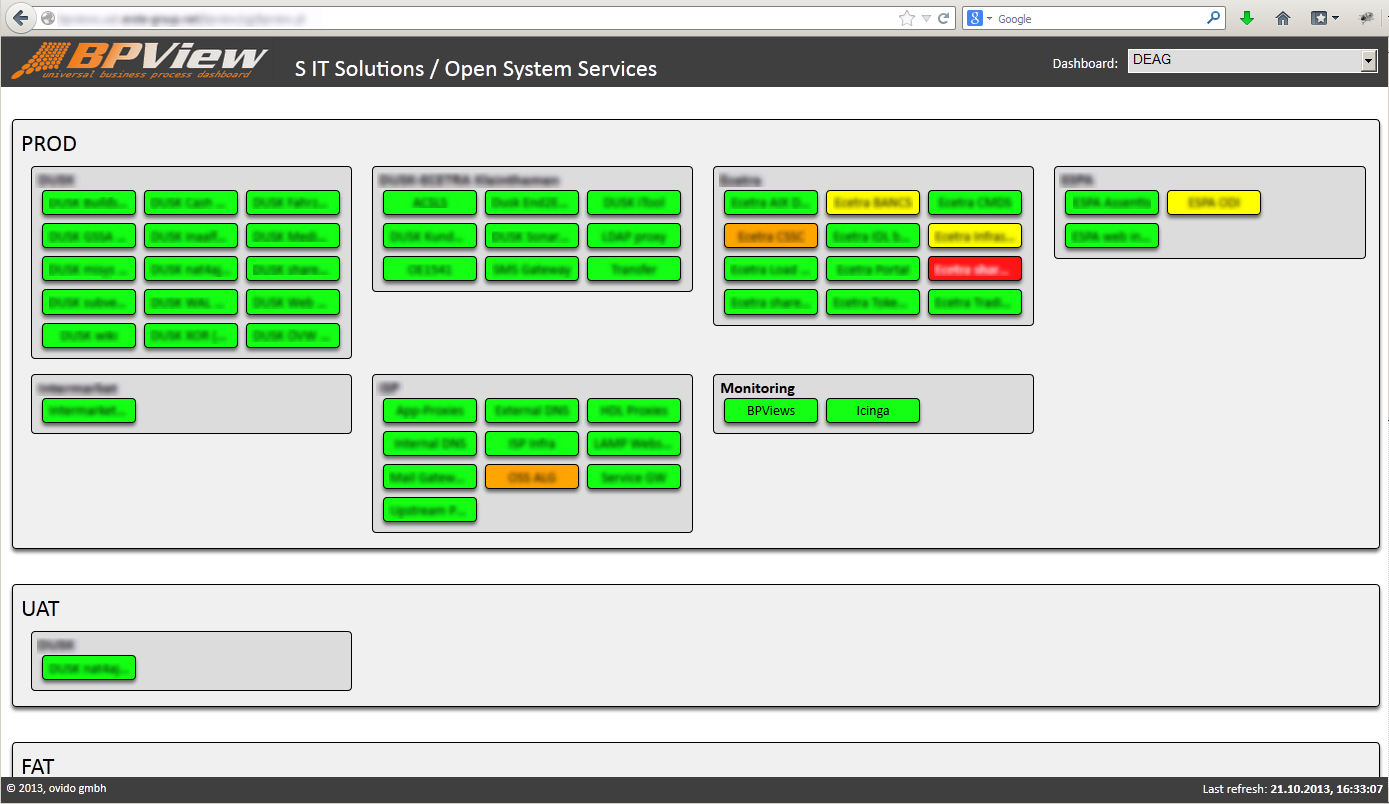Click the PROD section heading
Image resolution: width=1389 pixels, height=804 pixels.
click(49, 144)
